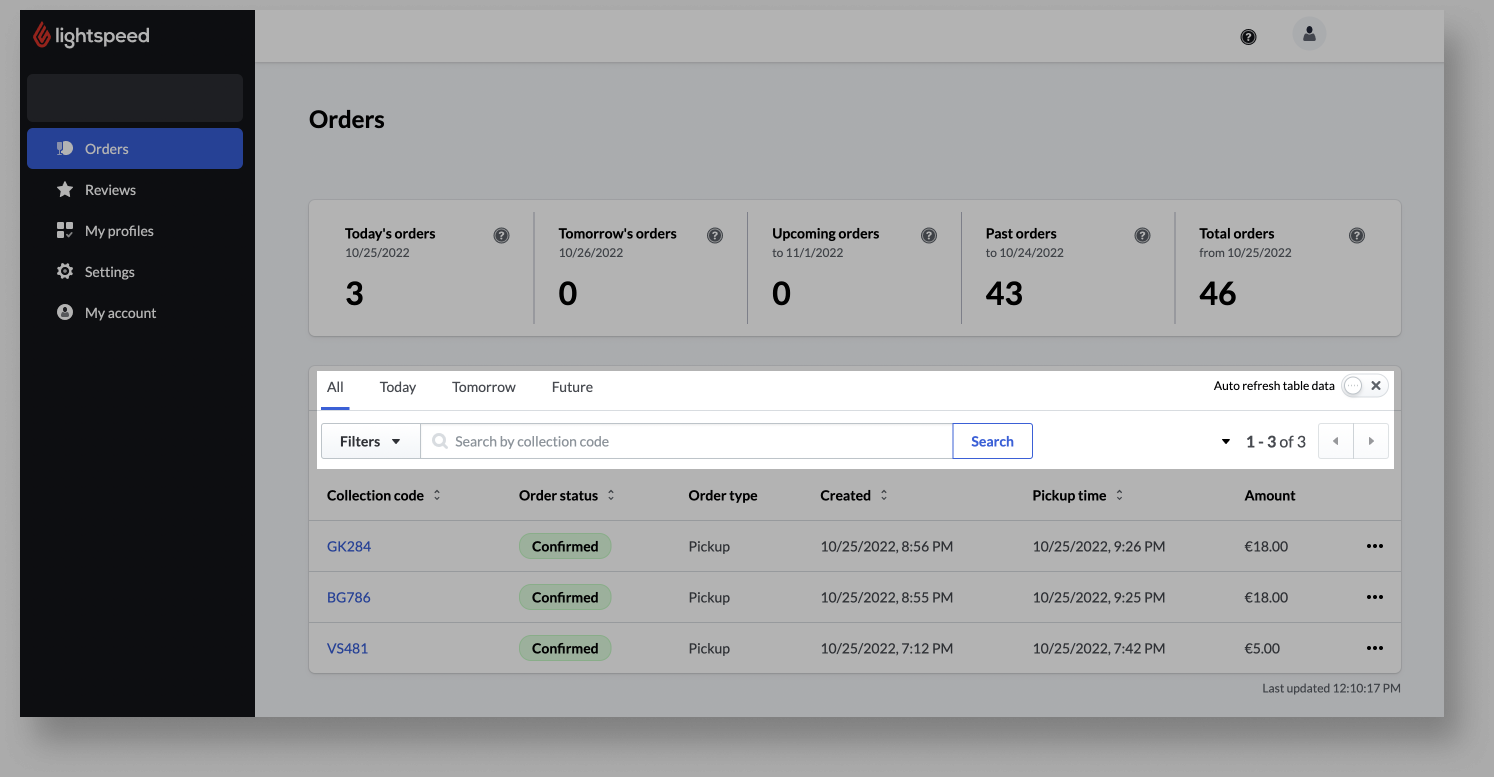Click the Search button
Viewport: 1494px width, 777px height.
992,441
